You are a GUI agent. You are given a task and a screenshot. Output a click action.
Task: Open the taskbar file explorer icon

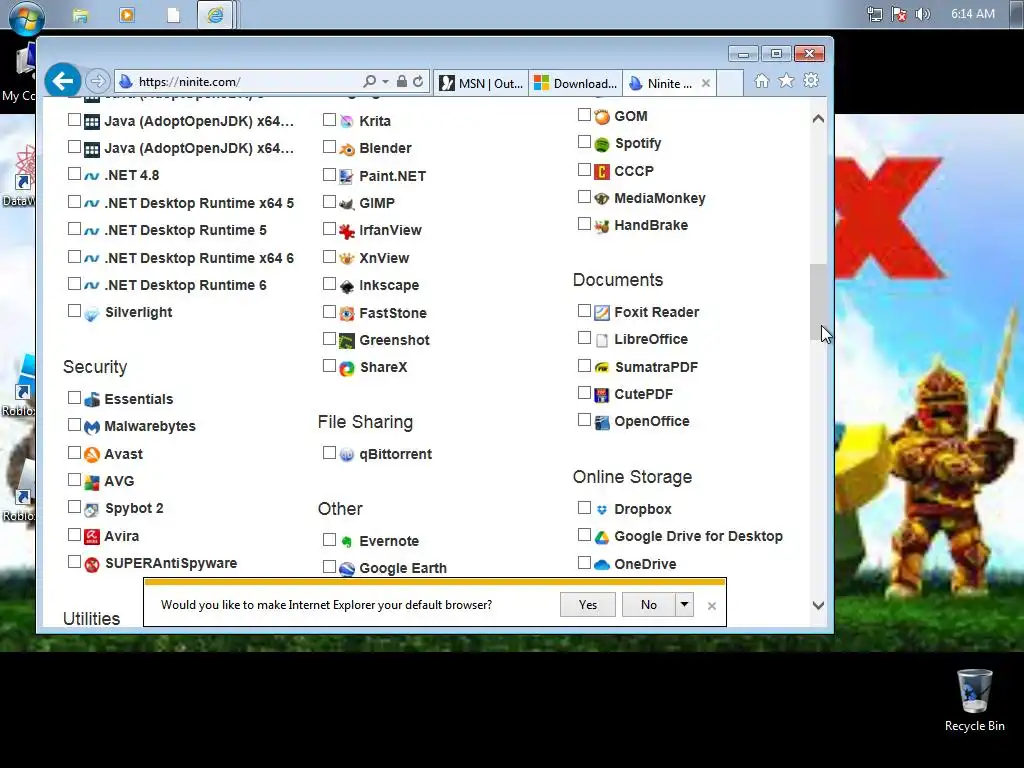coord(80,15)
